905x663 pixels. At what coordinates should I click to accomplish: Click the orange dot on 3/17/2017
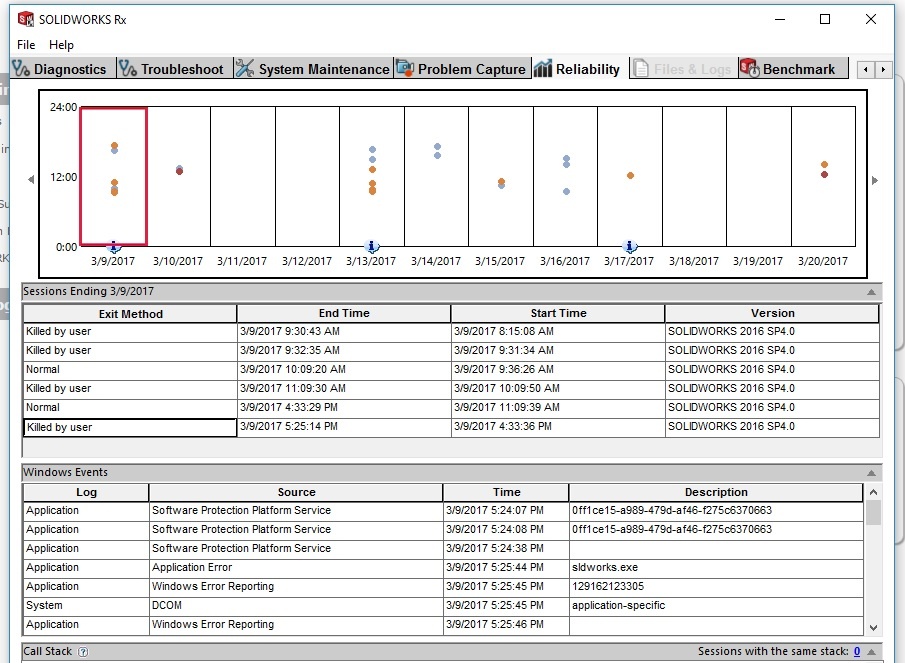[630, 175]
